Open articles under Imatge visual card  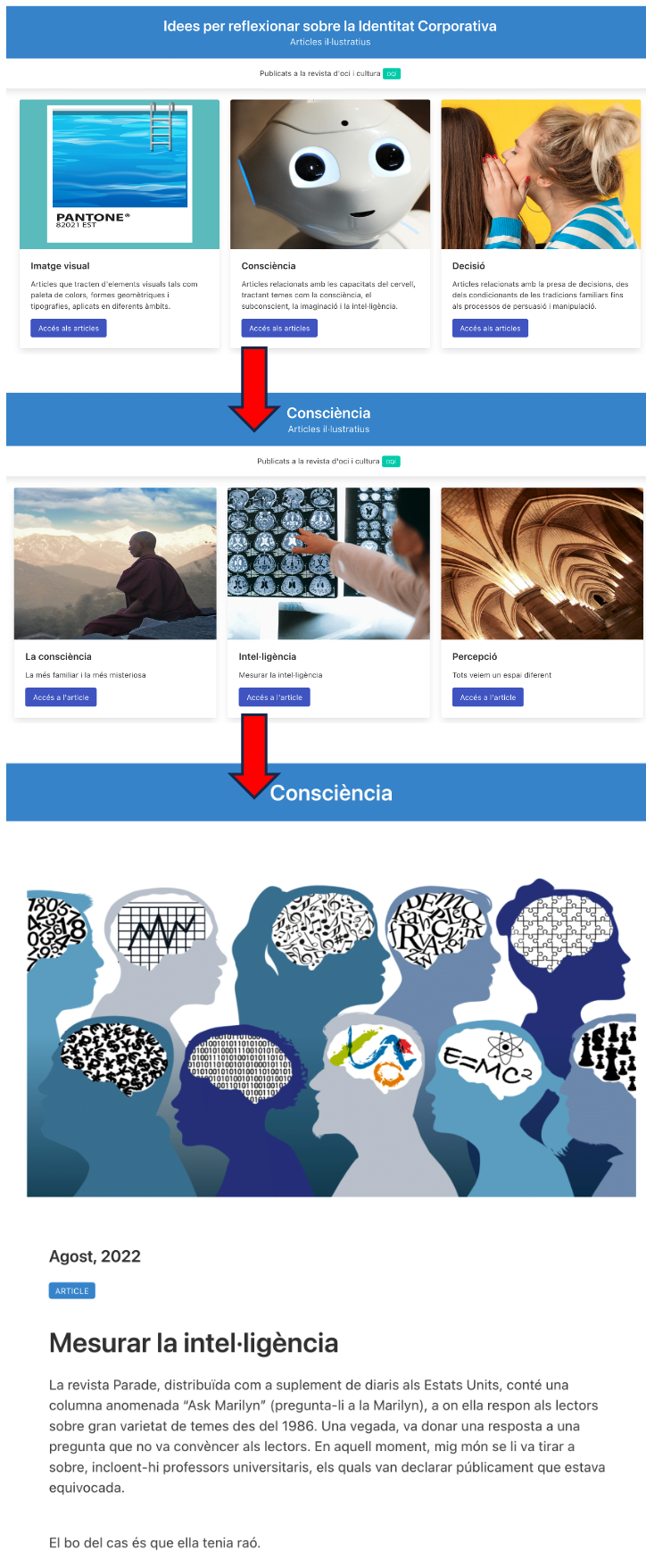coord(69,329)
